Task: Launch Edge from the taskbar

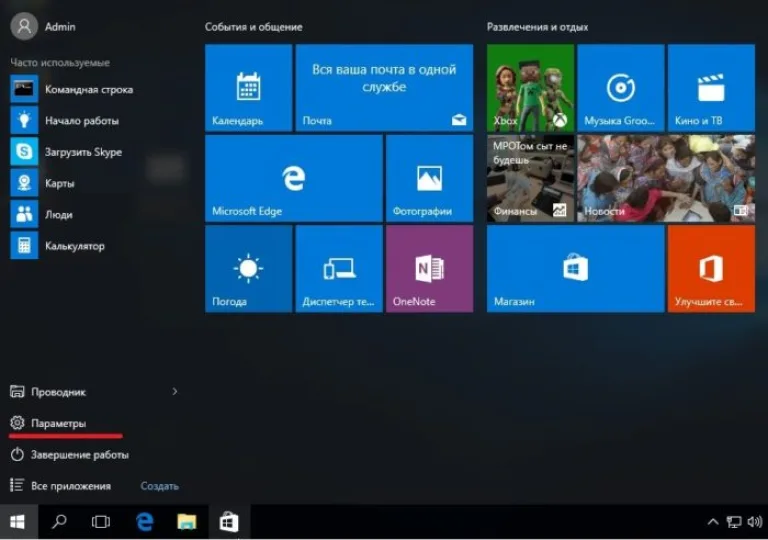Action: pos(144,522)
